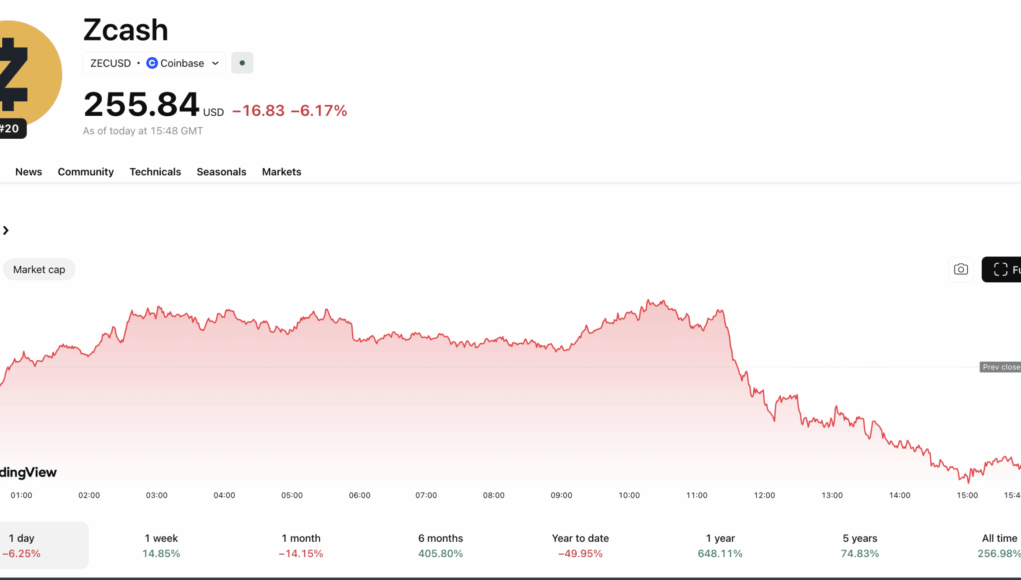Image resolution: width=1021 pixels, height=580 pixels.
Task: Click the camera snapshot icon
Action: pos(961,269)
